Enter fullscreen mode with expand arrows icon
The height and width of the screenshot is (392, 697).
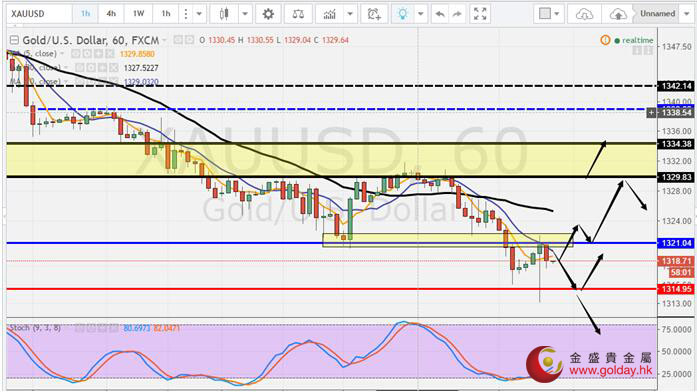click(480, 14)
